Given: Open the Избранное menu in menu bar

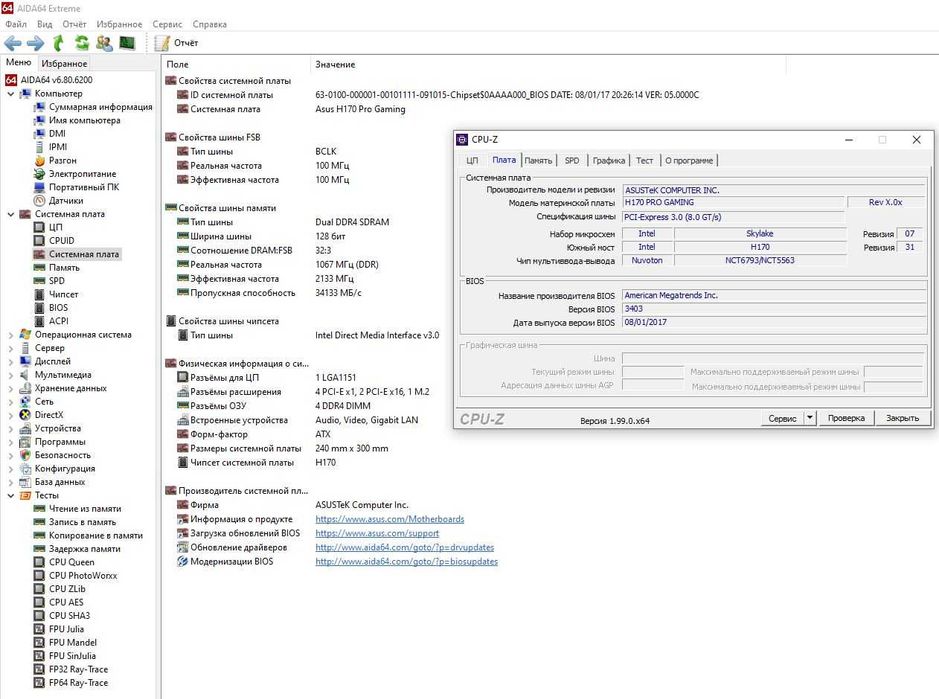Looking at the screenshot, I should [119, 24].
